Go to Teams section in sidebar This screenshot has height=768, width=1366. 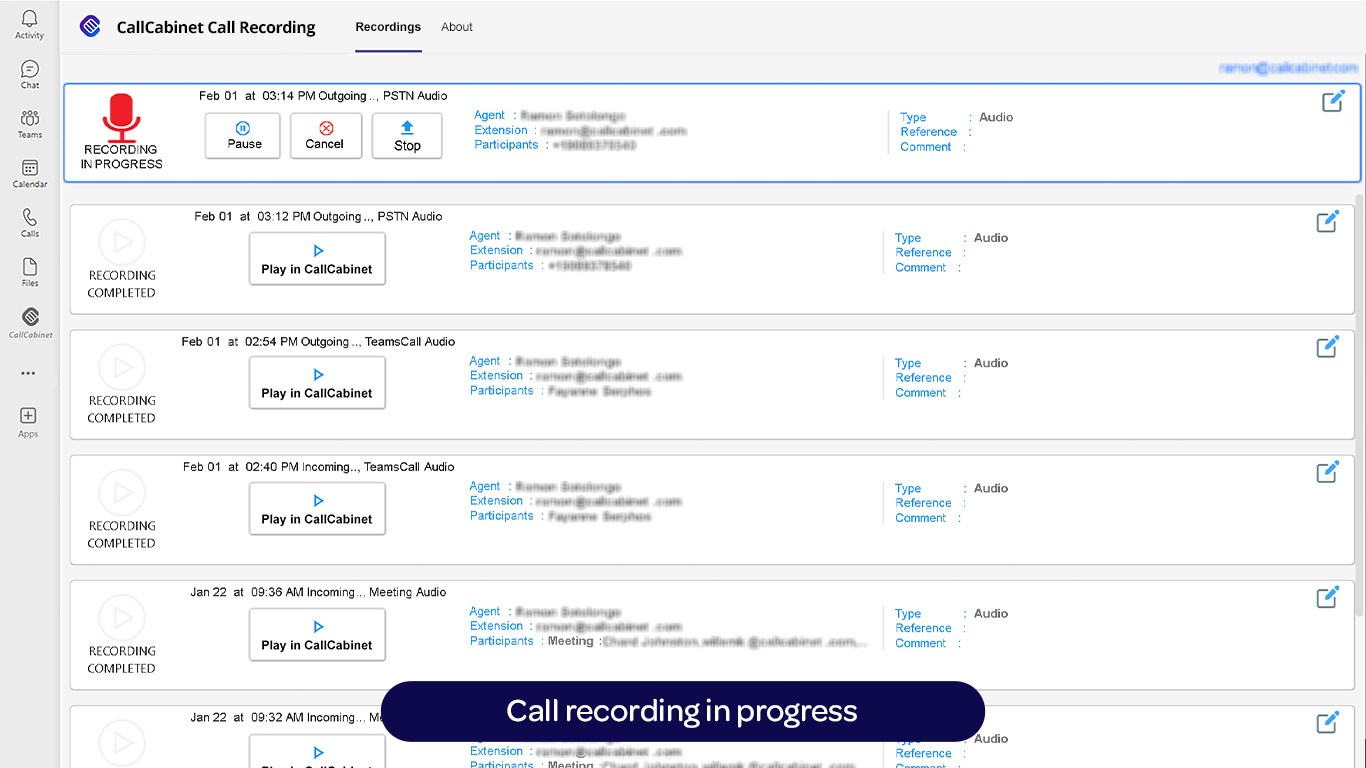[x=30, y=124]
